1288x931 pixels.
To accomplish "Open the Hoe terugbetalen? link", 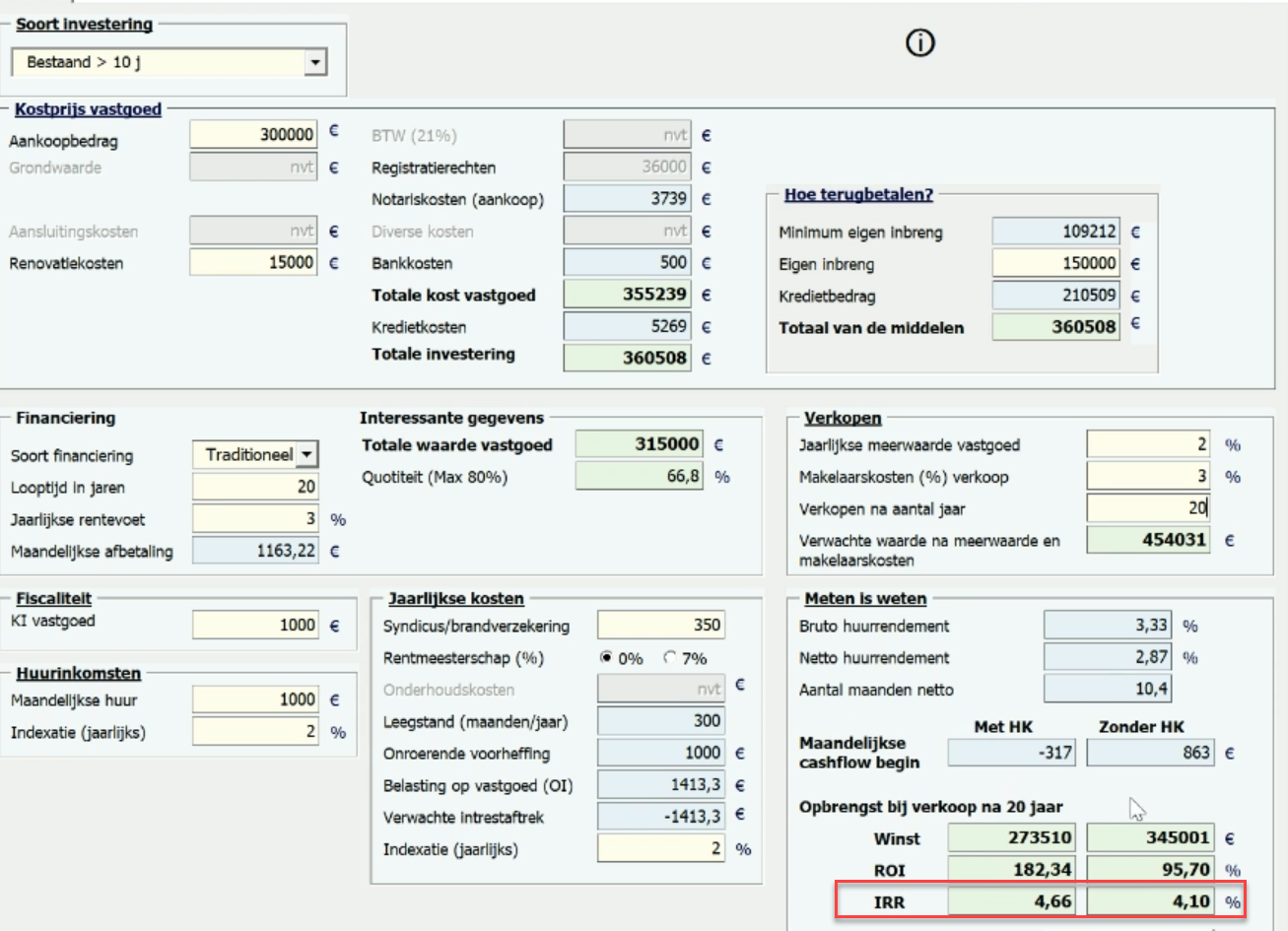I will pyautogui.click(x=858, y=194).
